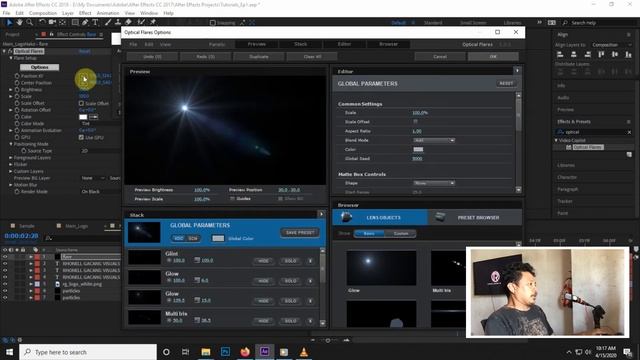The height and width of the screenshot is (360, 640).
Task: Select the Pan Behind anchor point tool
Action: click(x=62, y=22)
